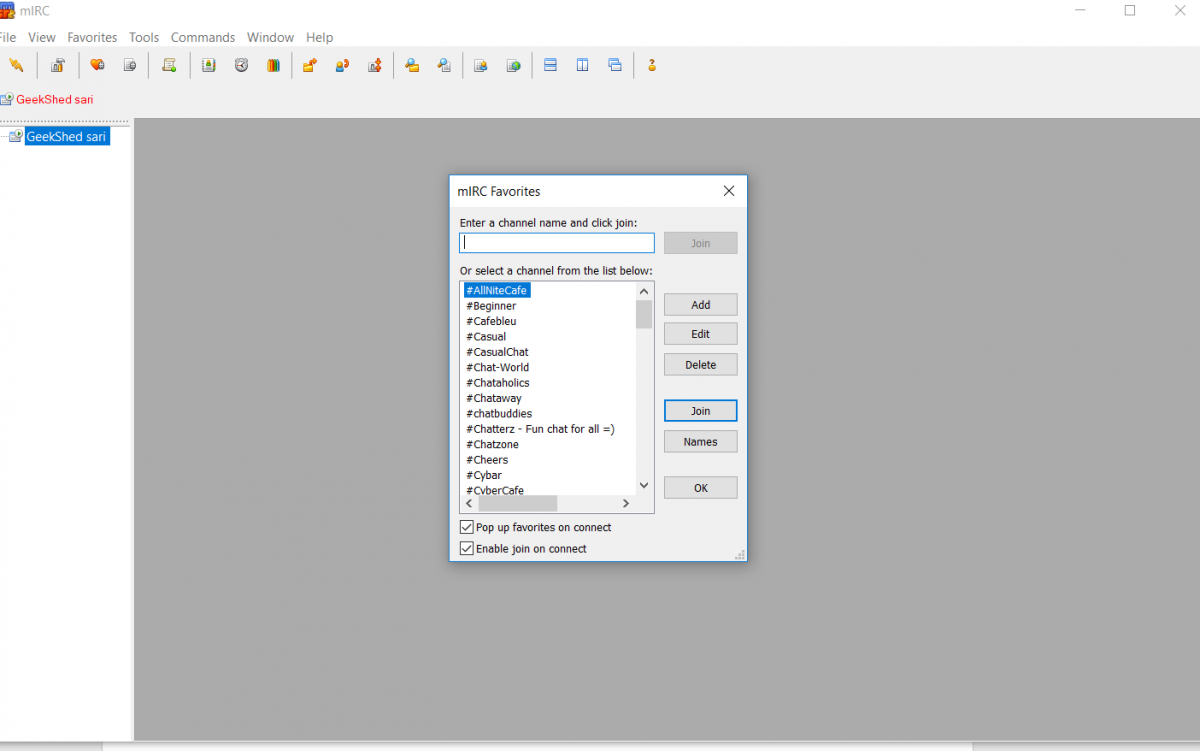This screenshot has width=1200, height=751.
Task: Click the Delete button in Favorites dialog
Action: pos(701,365)
